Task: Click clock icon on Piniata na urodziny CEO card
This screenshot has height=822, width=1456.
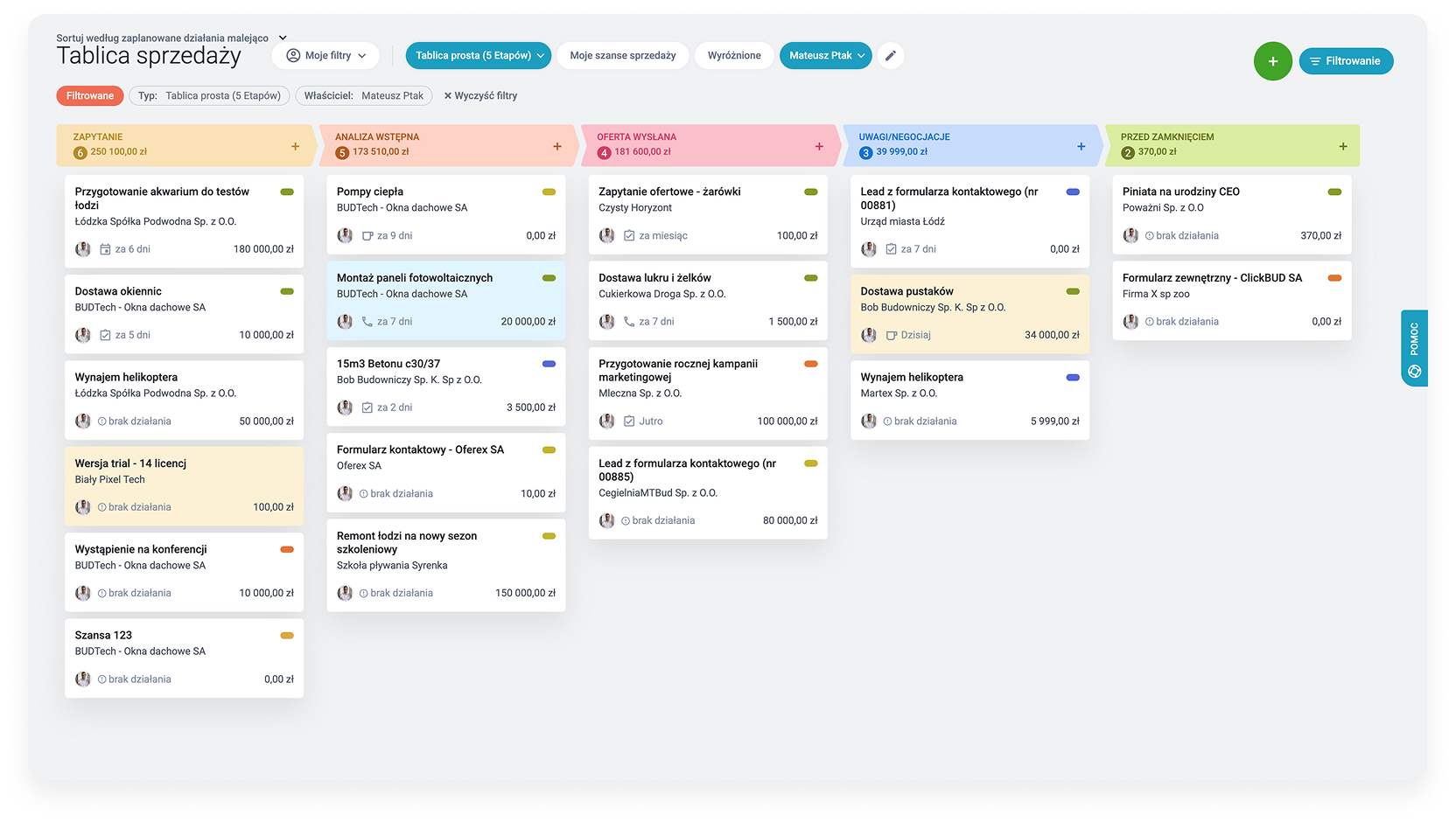Action: [x=1150, y=236]
